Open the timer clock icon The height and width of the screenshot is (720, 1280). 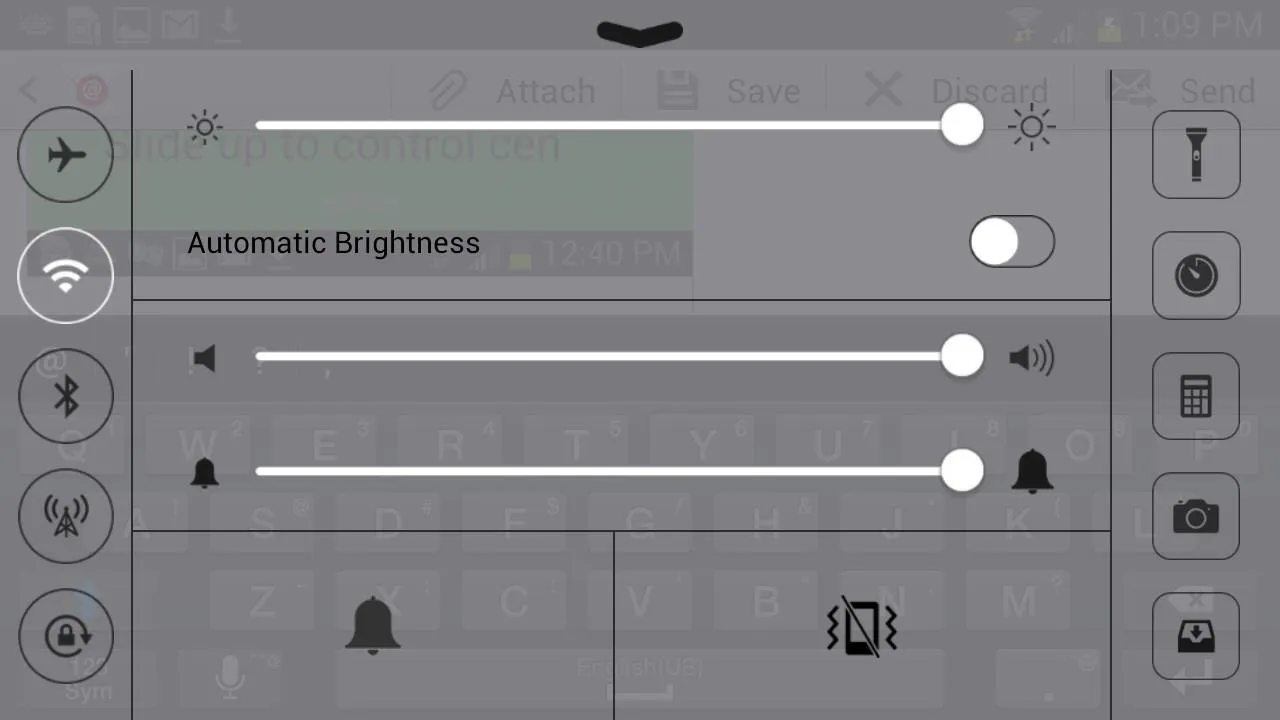click(x=1196, y=276)
